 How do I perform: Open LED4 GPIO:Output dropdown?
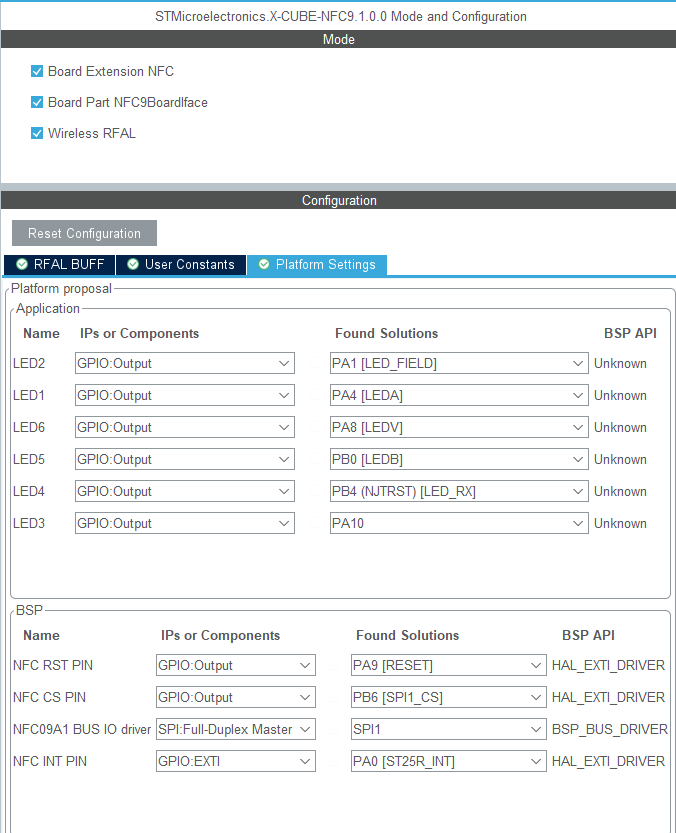click(184, 491)
